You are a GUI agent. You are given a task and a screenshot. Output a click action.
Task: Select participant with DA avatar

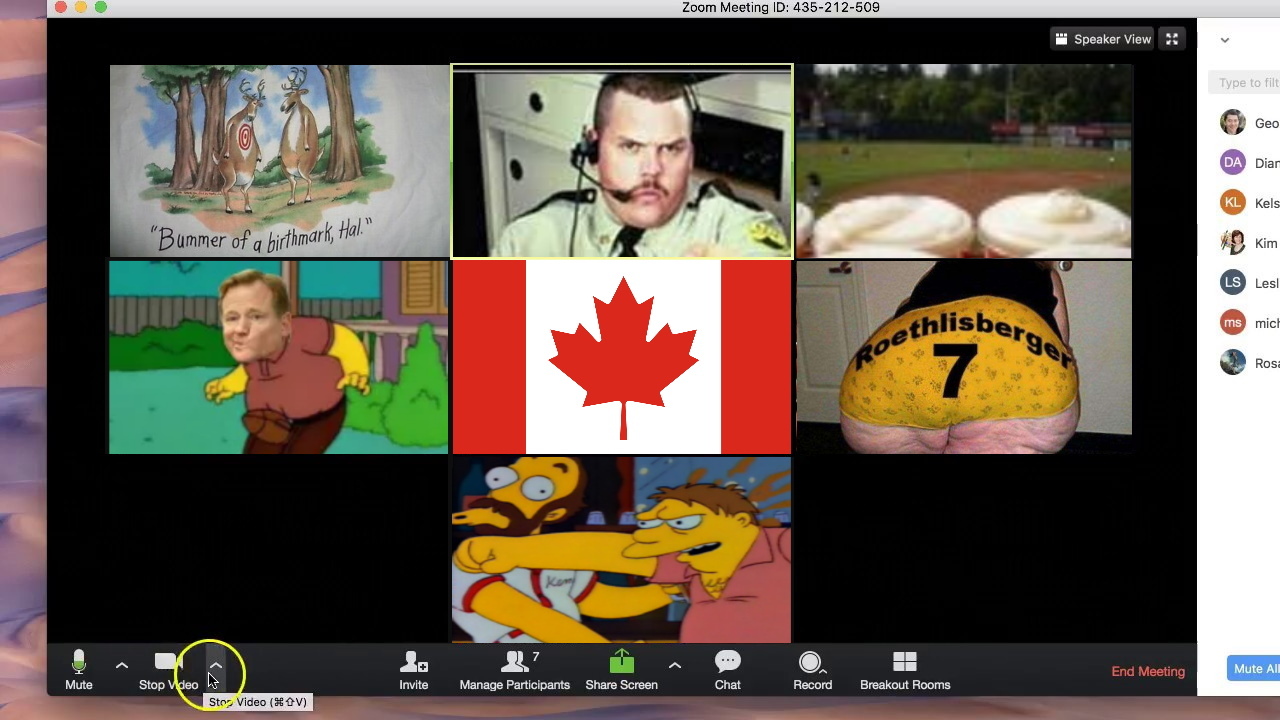pyautogui.click(x=1249, y=163)
